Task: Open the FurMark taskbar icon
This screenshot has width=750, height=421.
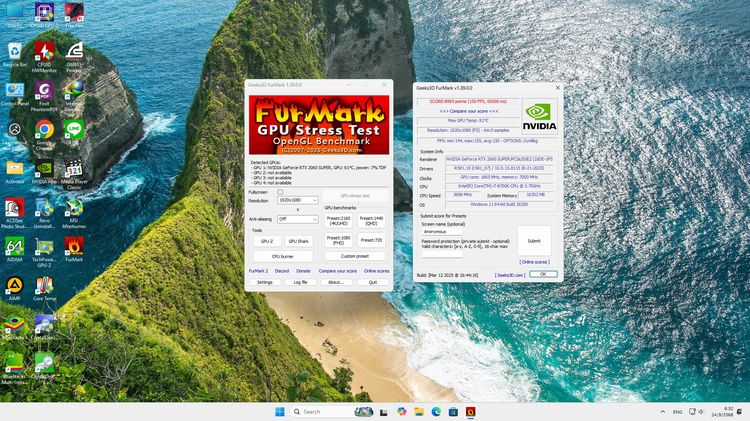Action: coord(471,411)
